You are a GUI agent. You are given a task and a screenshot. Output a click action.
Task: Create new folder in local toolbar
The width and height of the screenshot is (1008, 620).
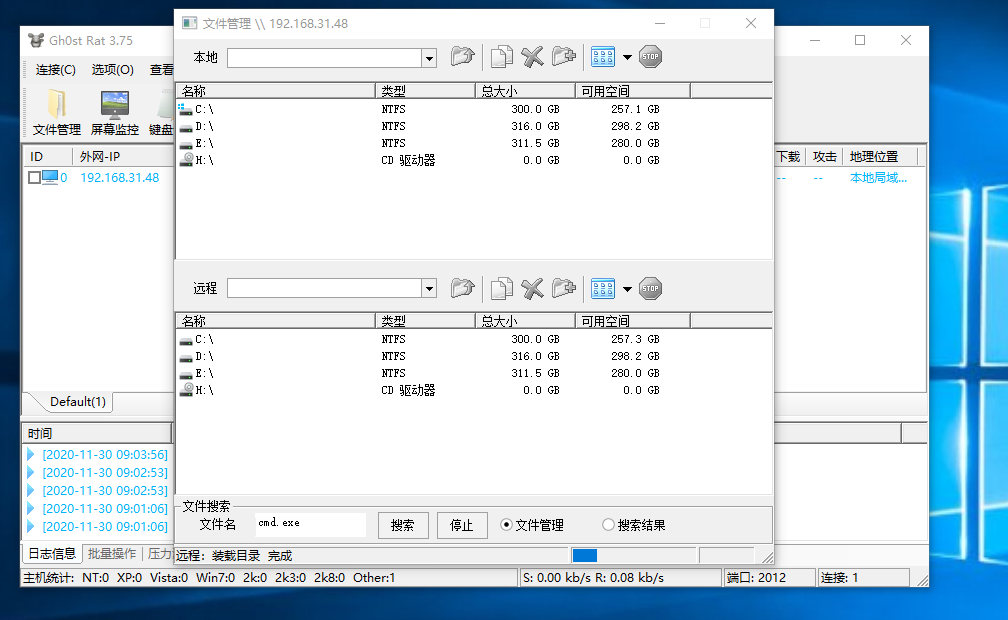coord(564,57)
